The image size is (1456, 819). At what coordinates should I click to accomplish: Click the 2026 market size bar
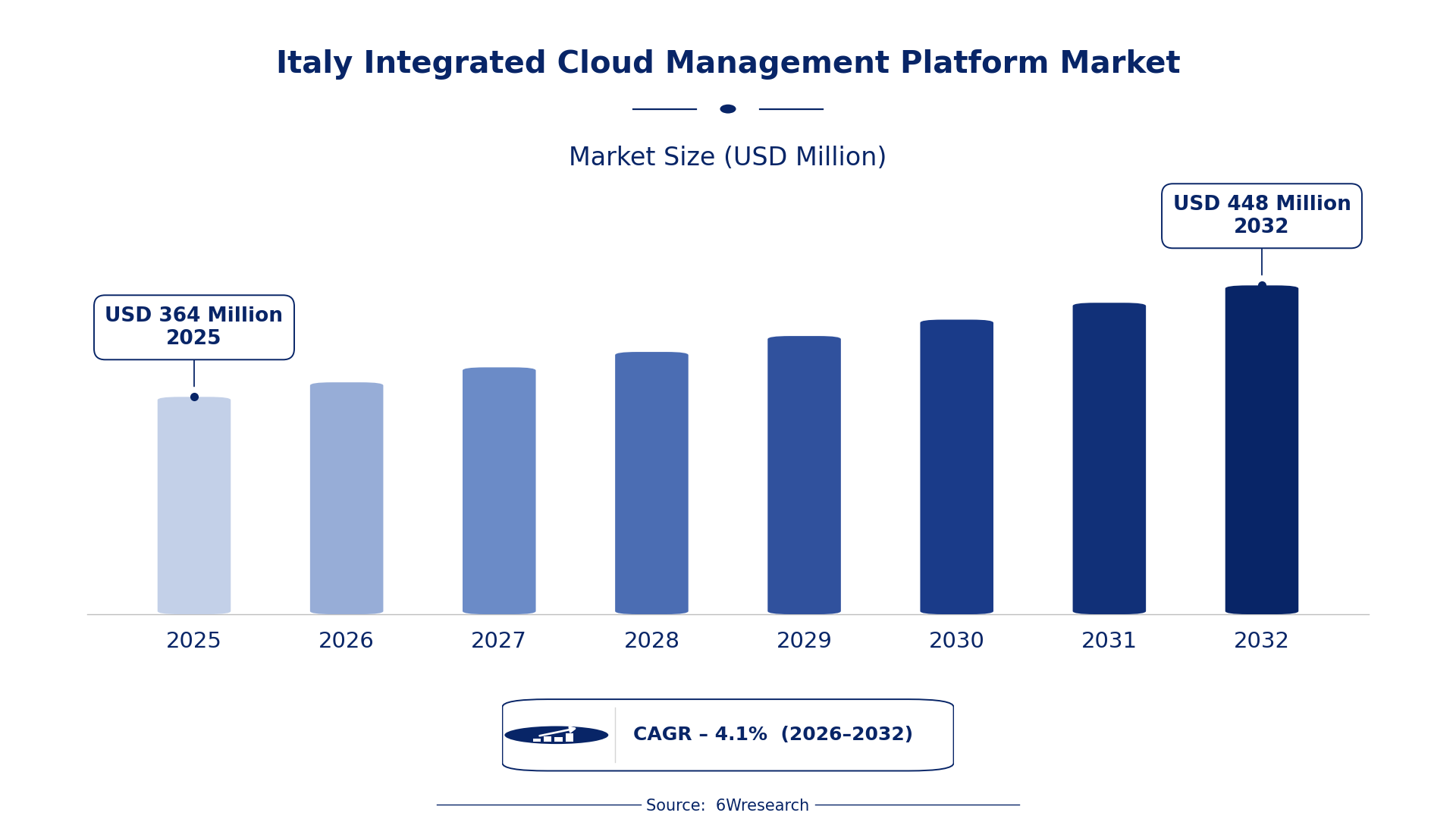(347, 498)
